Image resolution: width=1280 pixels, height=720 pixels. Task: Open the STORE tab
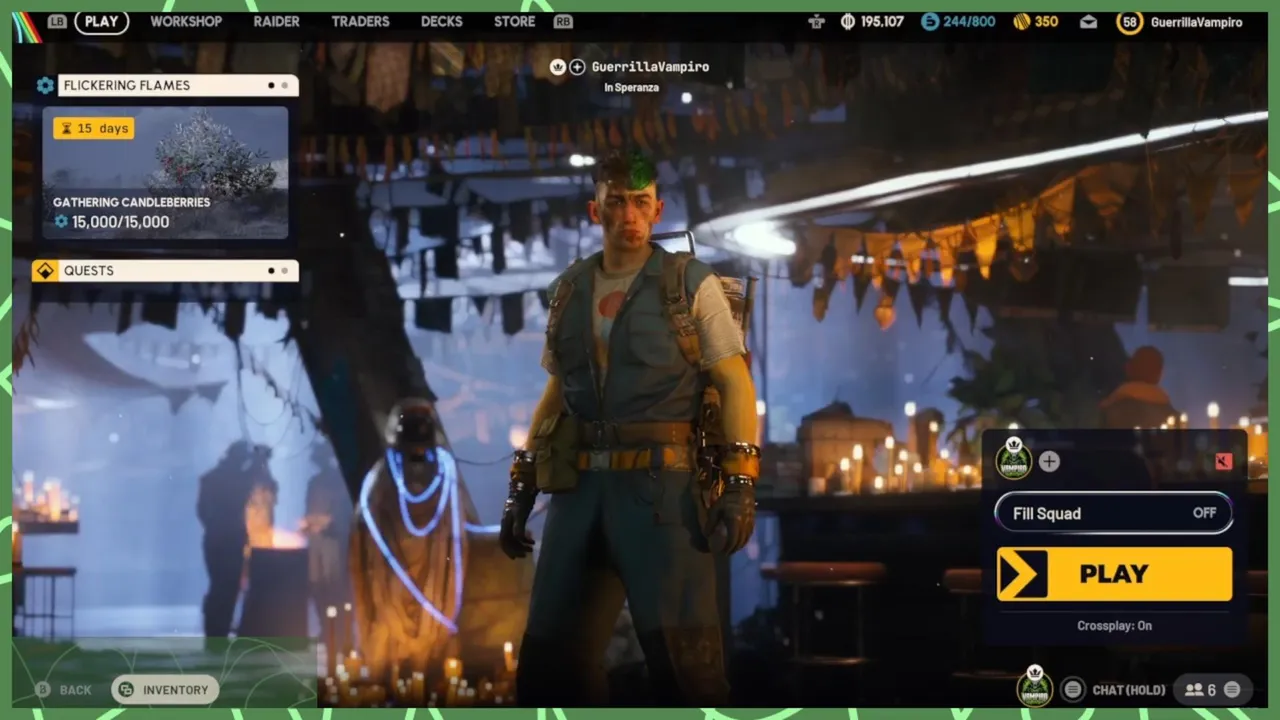[514, 21]
